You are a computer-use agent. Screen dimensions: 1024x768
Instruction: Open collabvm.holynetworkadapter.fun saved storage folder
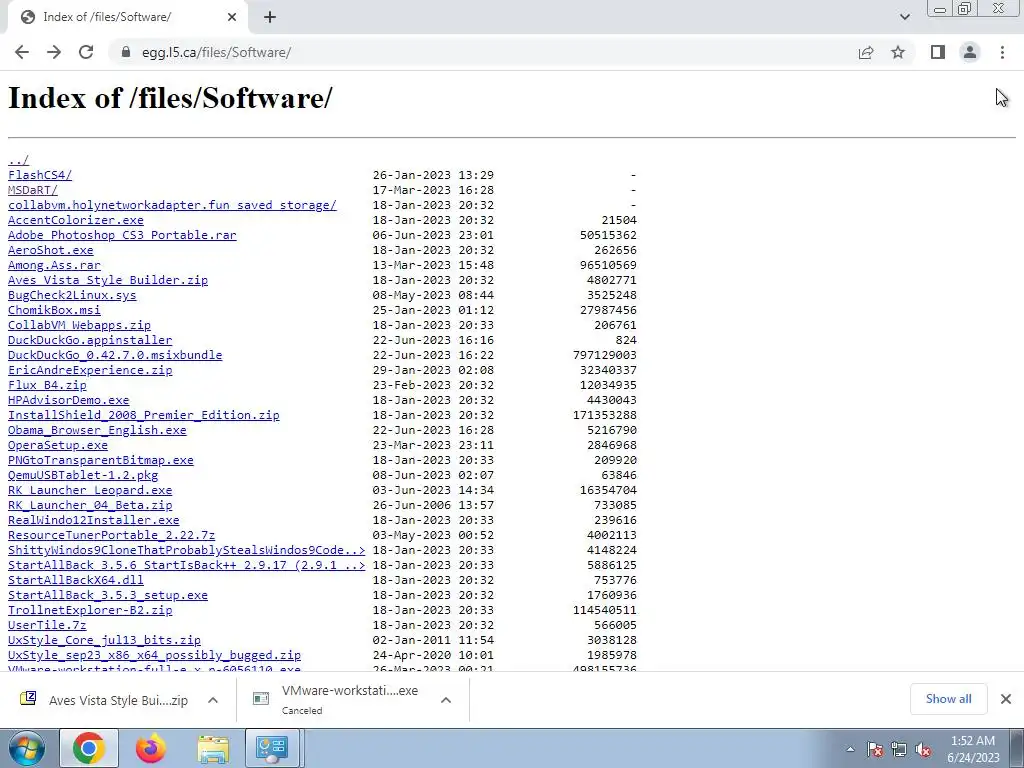[x=172, y=205]
